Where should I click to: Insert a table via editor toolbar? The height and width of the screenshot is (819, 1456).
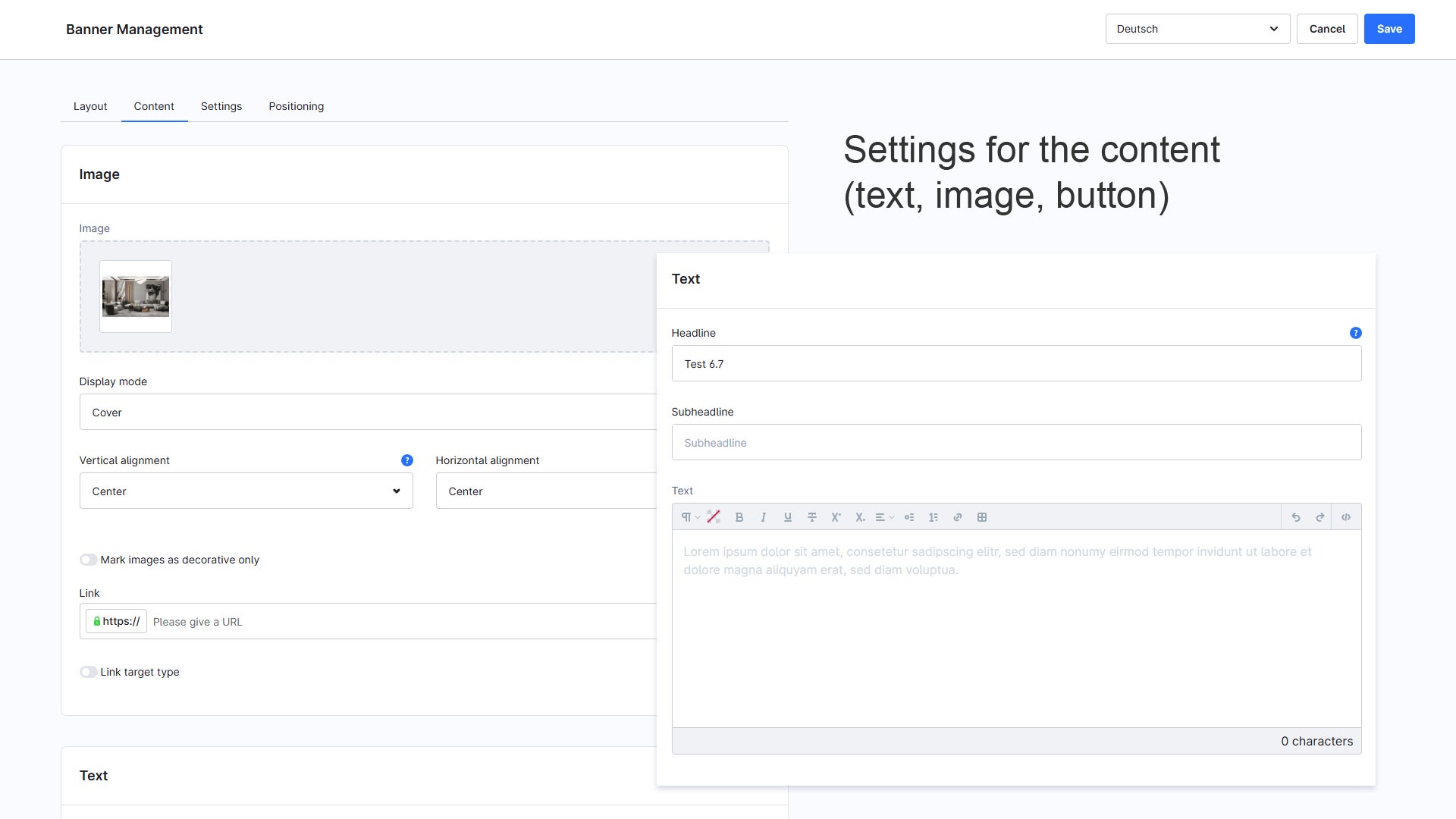(982, 517)
